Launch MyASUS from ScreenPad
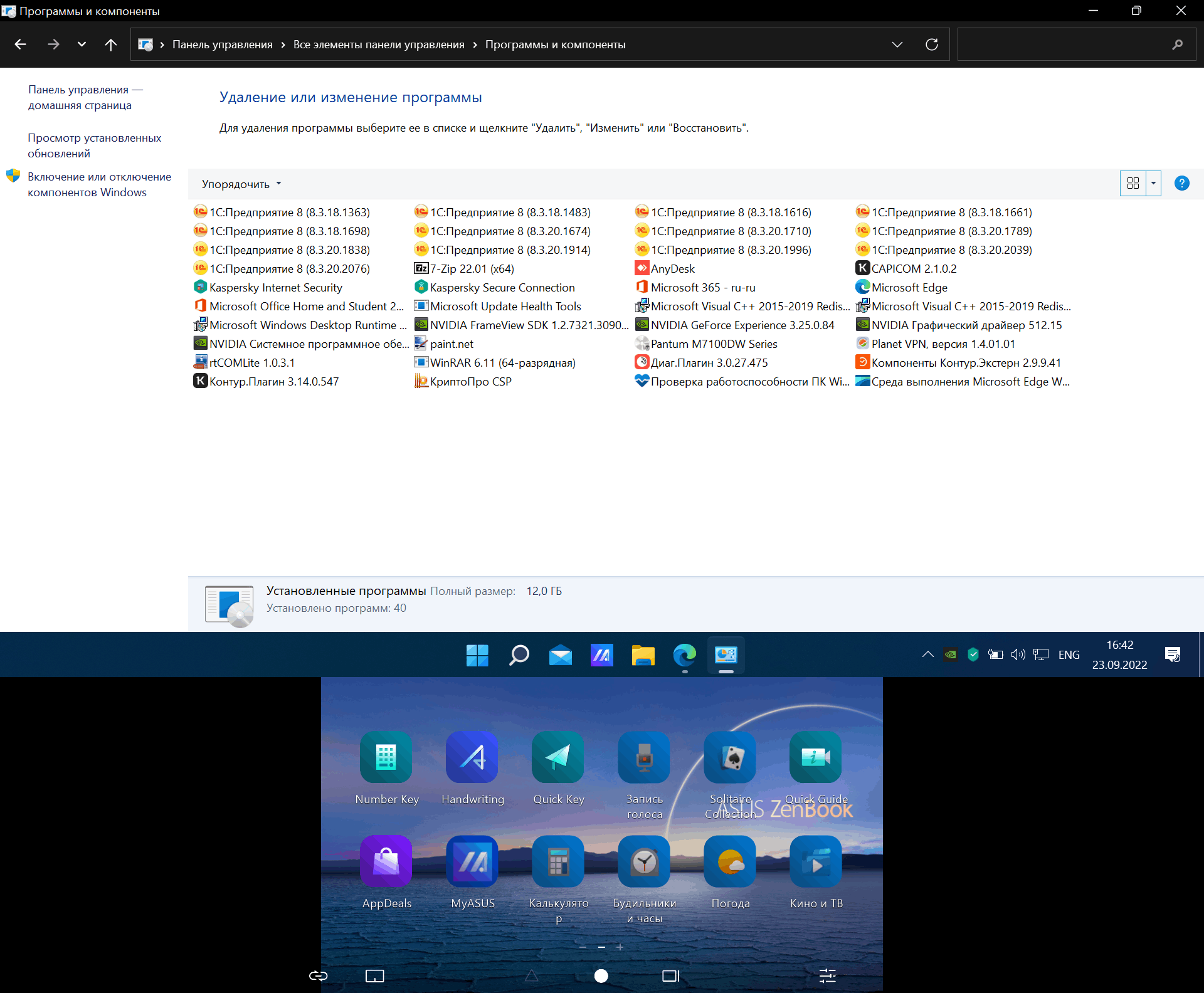The height and width of the screenshot is (993, 1204). 472,861
